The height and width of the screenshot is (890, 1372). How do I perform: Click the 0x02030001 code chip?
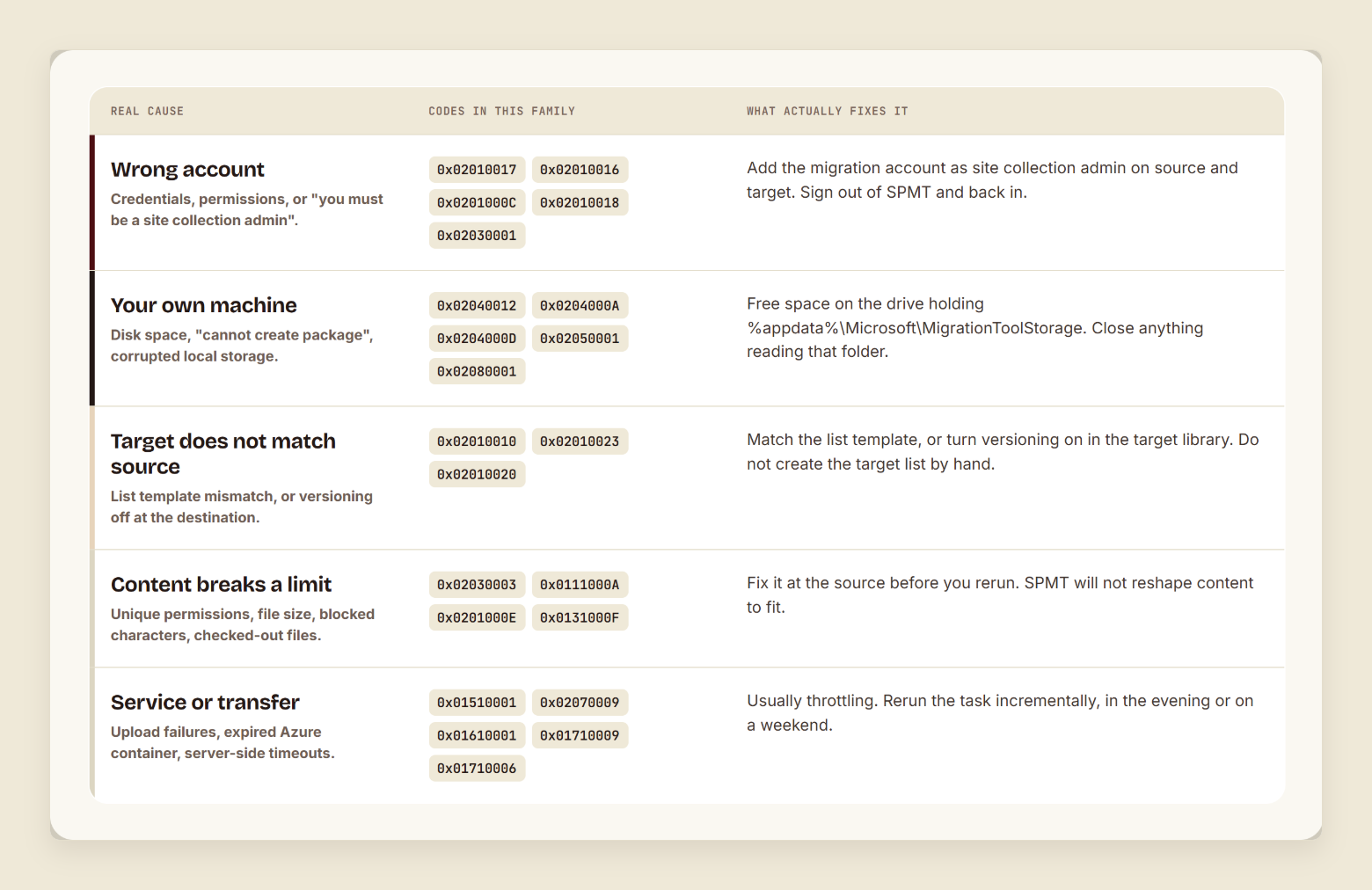(477, 236)
